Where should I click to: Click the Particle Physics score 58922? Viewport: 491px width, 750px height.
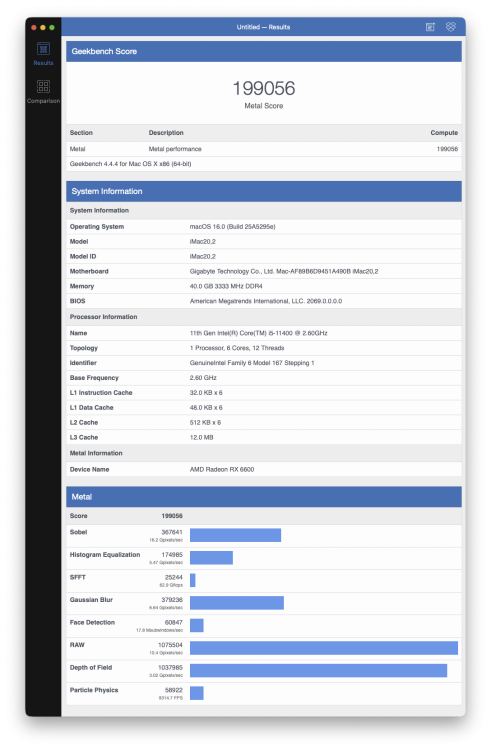(x=174, y=690)
